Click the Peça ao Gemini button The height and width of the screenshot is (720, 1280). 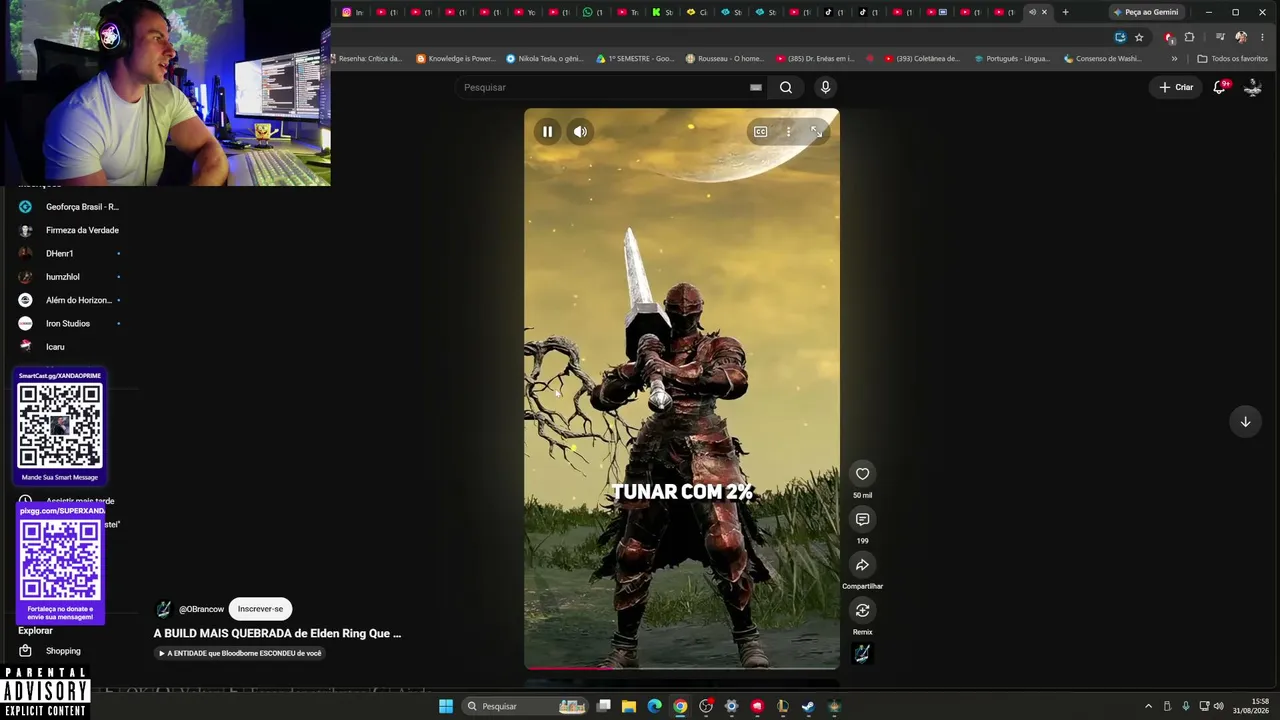[x=1147, y=12]
